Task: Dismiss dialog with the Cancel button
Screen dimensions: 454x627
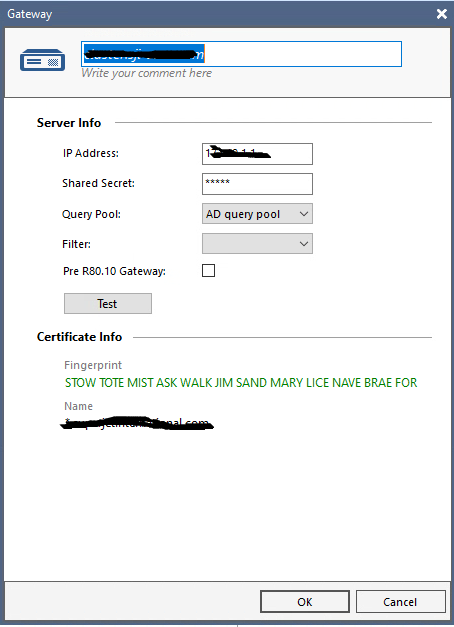Action: click(400, 602)
